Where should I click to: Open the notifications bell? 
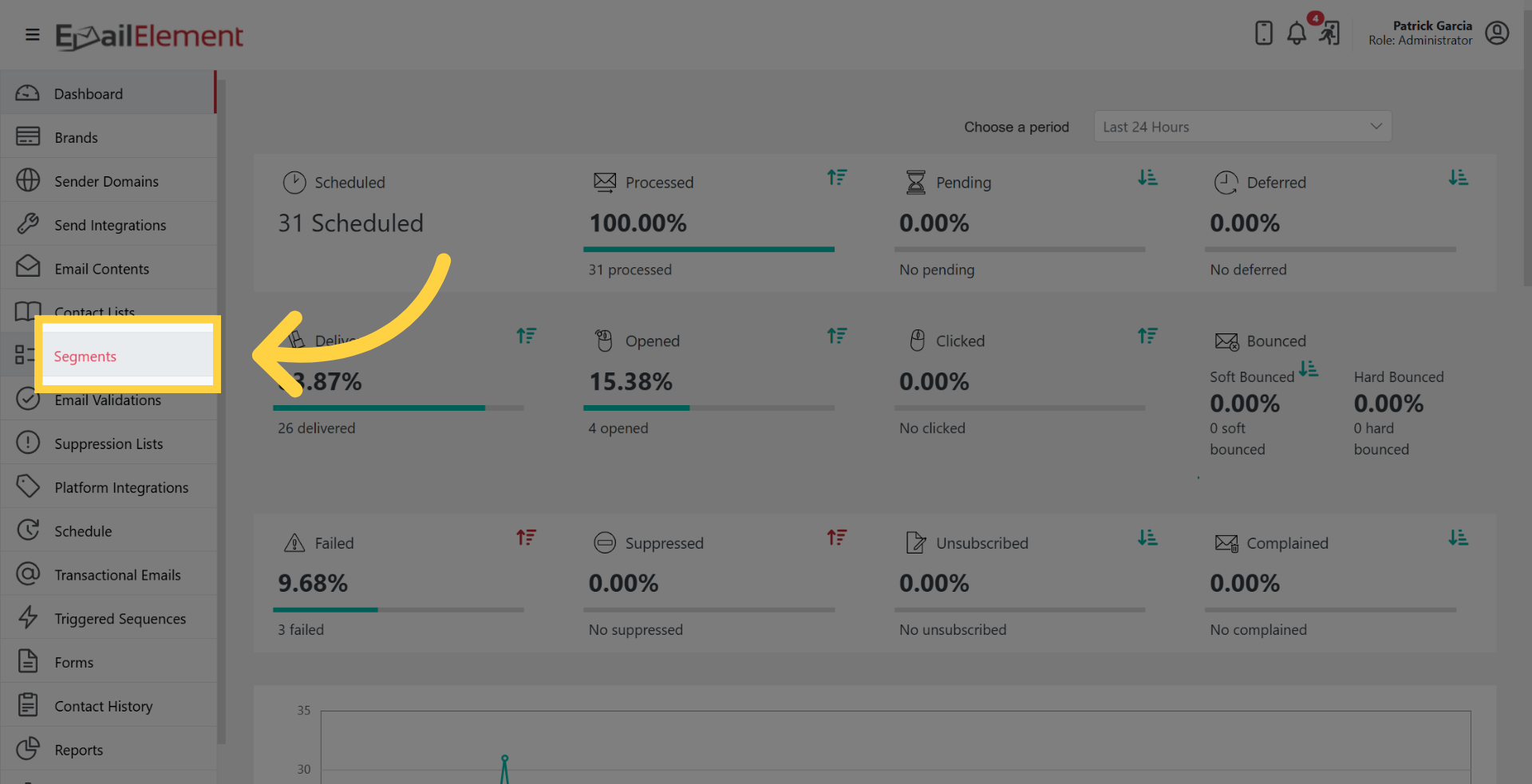click(1297, 33)
